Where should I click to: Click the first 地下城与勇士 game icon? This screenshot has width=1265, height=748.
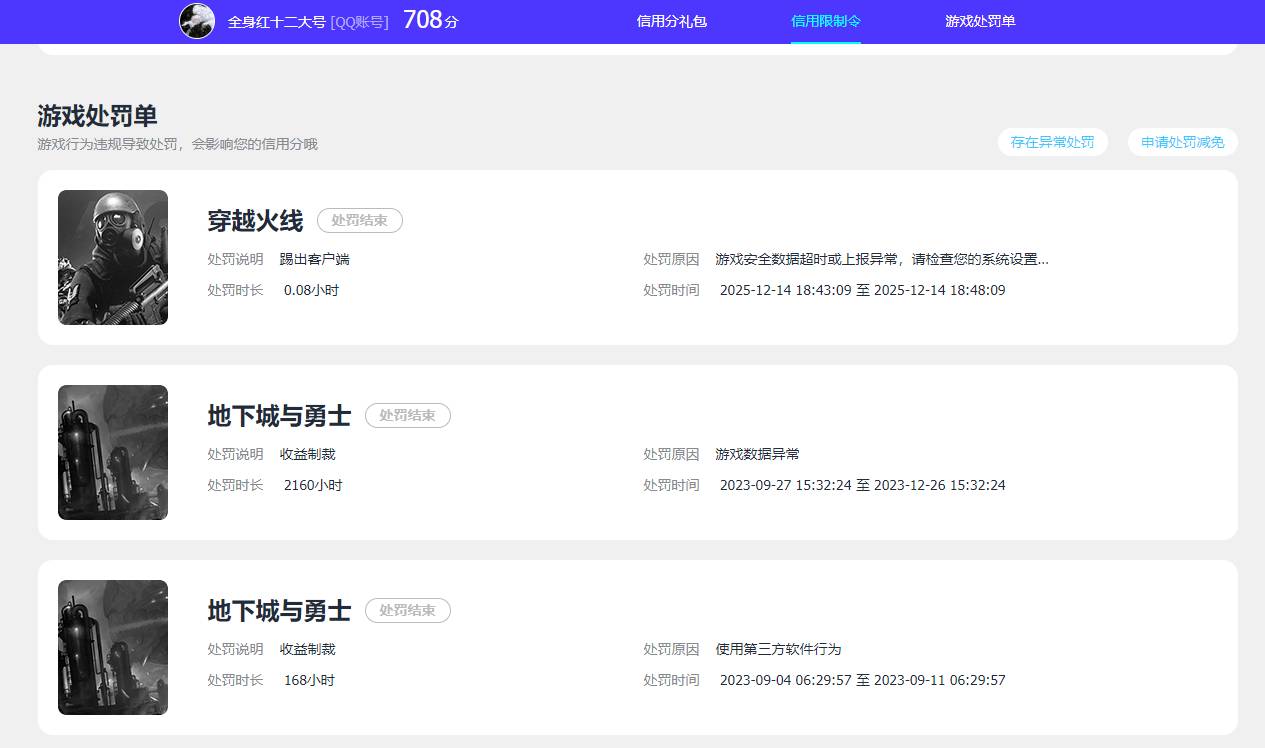click(x=112, y=452)
